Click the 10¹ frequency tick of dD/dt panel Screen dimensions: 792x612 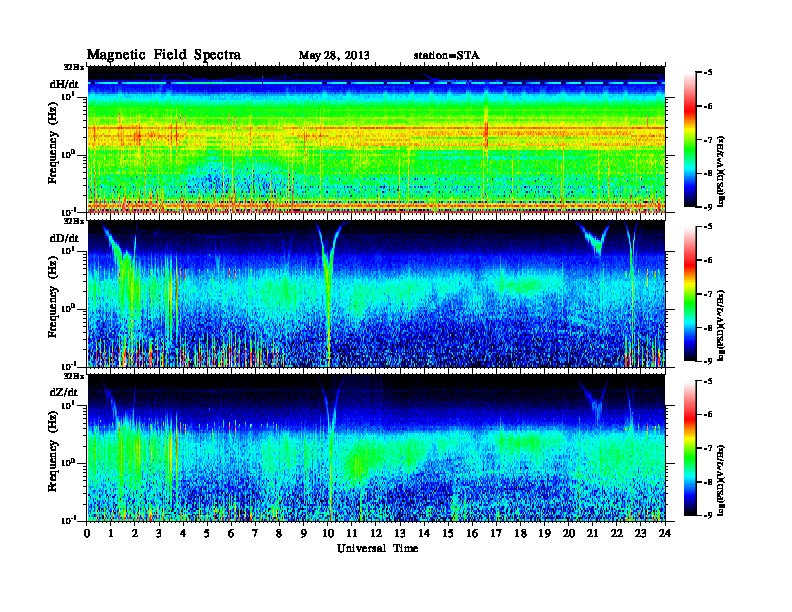pyautogui.click(x=68, y=251)
